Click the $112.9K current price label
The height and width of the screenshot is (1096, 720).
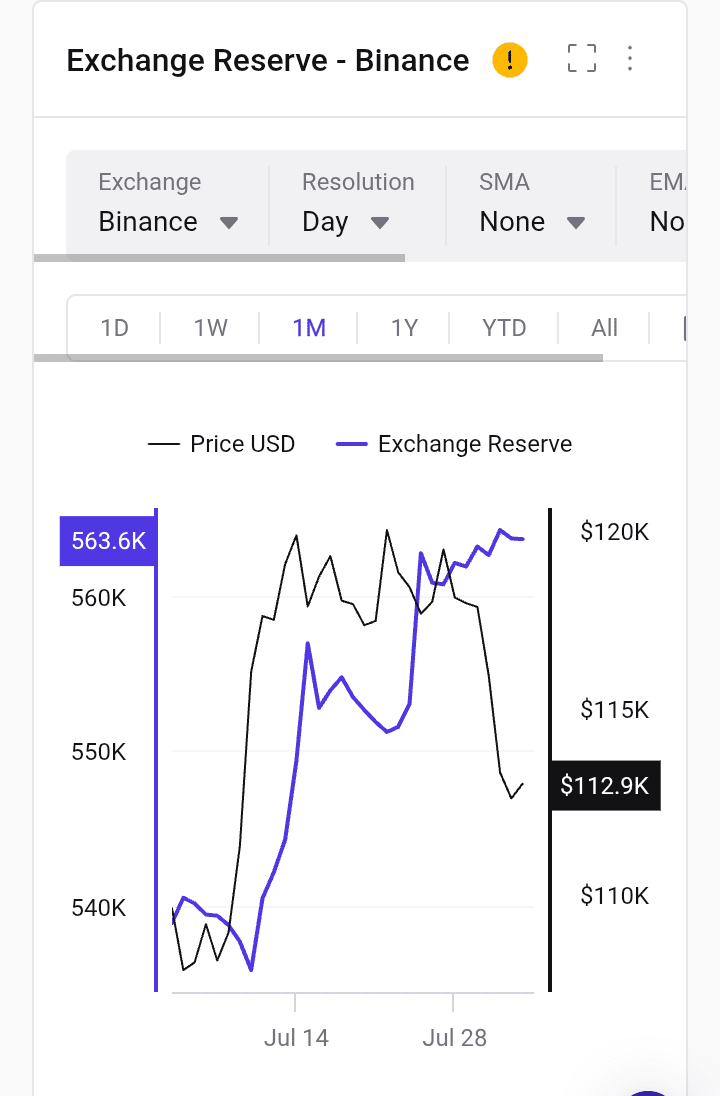tap(605, 786)
